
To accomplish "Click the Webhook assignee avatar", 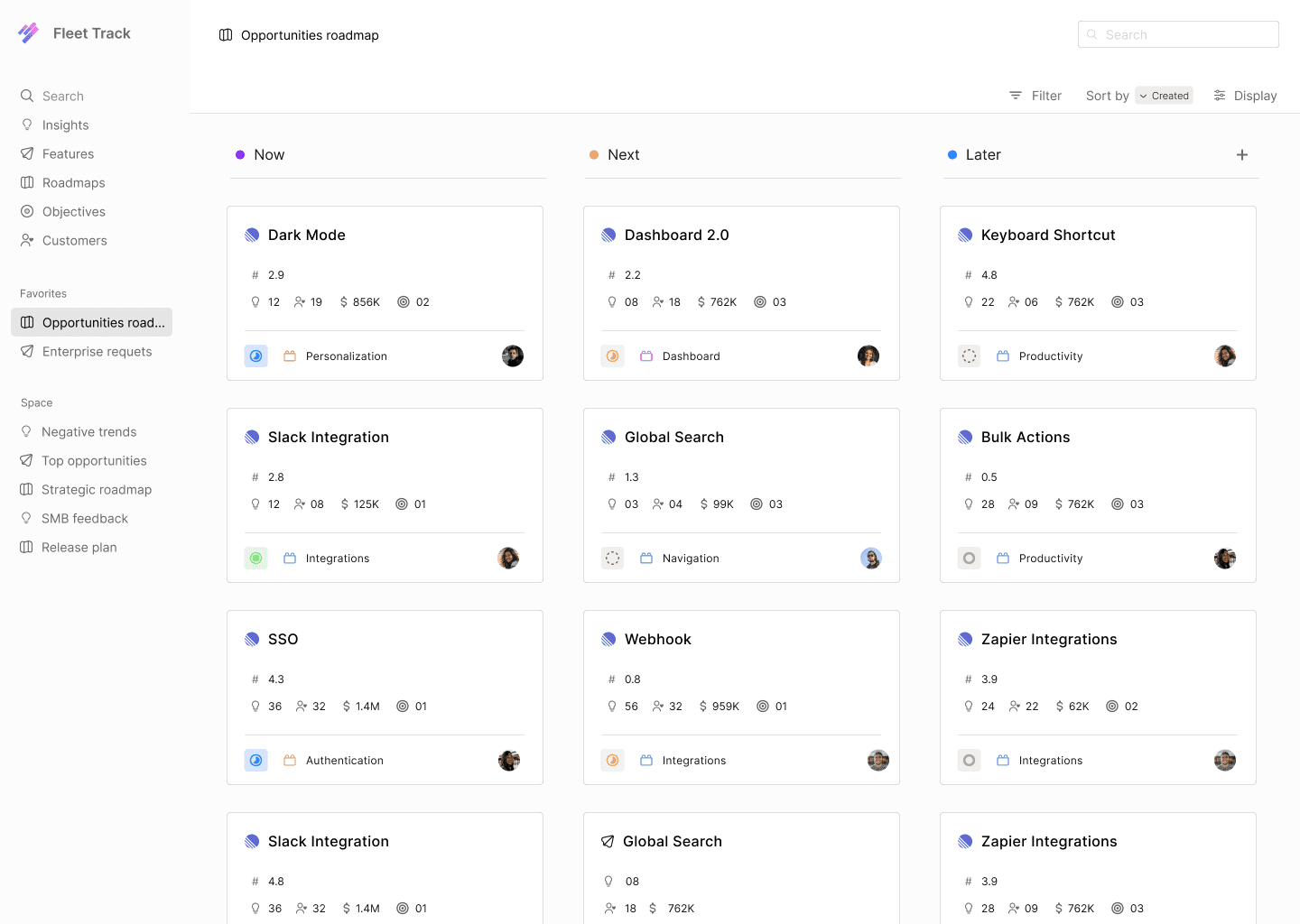I will 878,761.
